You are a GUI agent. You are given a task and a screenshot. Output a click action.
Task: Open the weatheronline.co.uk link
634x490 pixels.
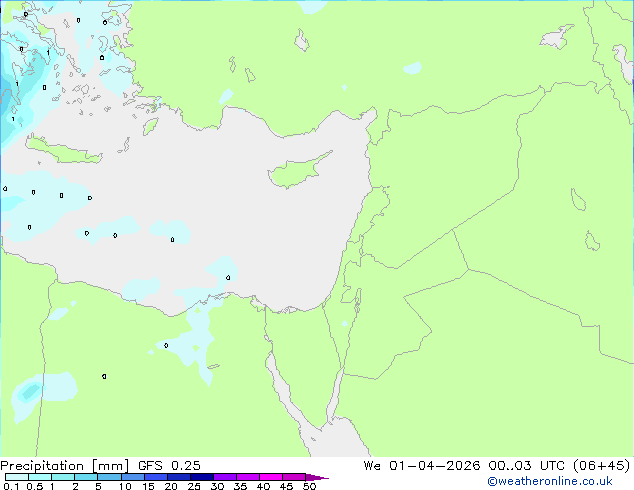(550, 481)
